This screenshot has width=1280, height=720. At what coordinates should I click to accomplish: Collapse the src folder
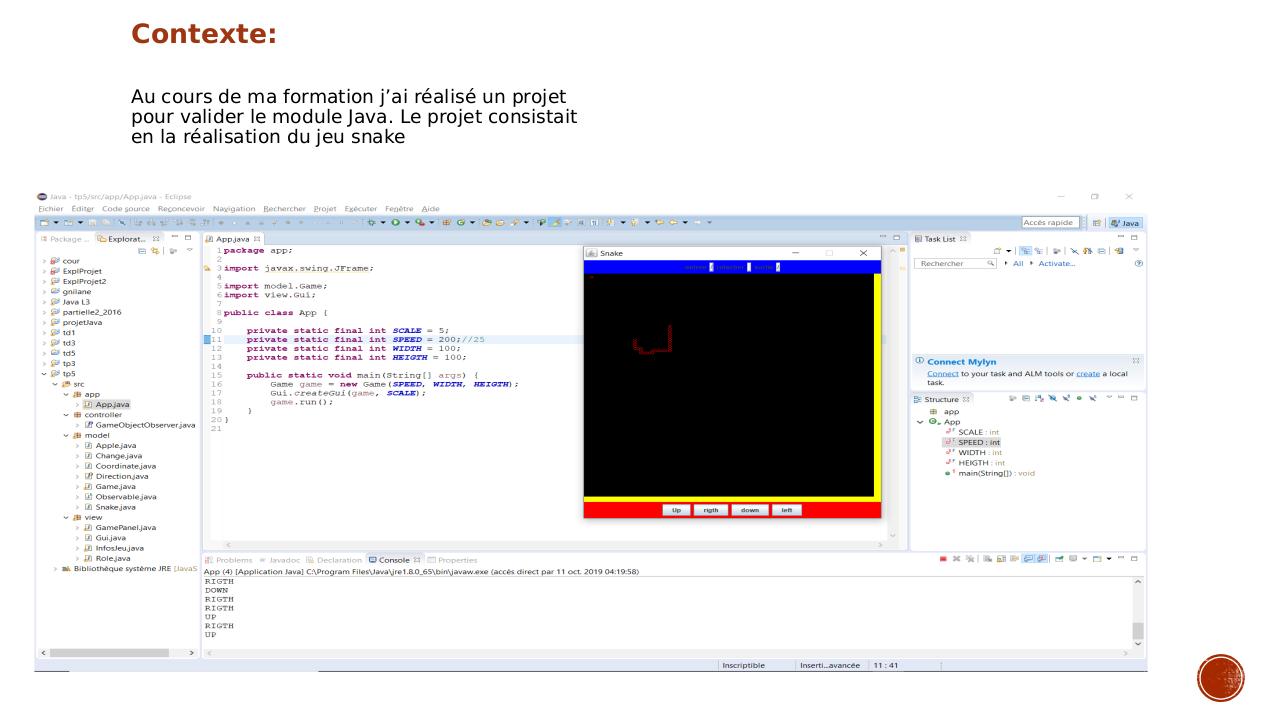coord(55,383)
